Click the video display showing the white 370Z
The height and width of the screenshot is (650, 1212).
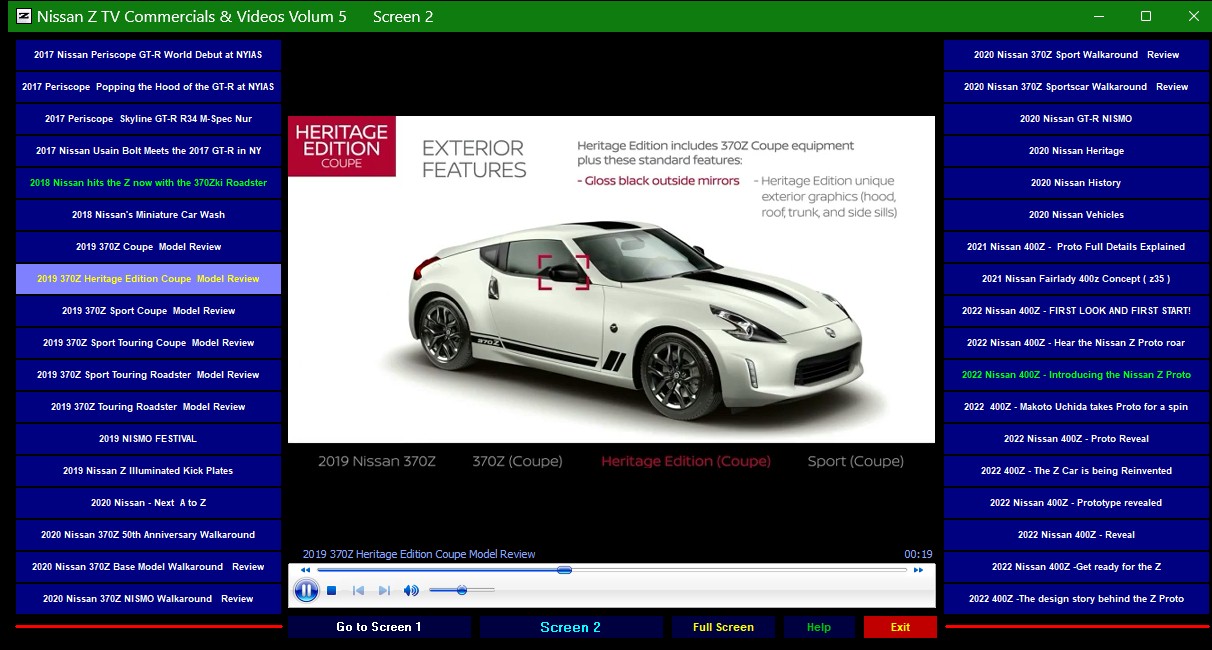click(611, 280)
